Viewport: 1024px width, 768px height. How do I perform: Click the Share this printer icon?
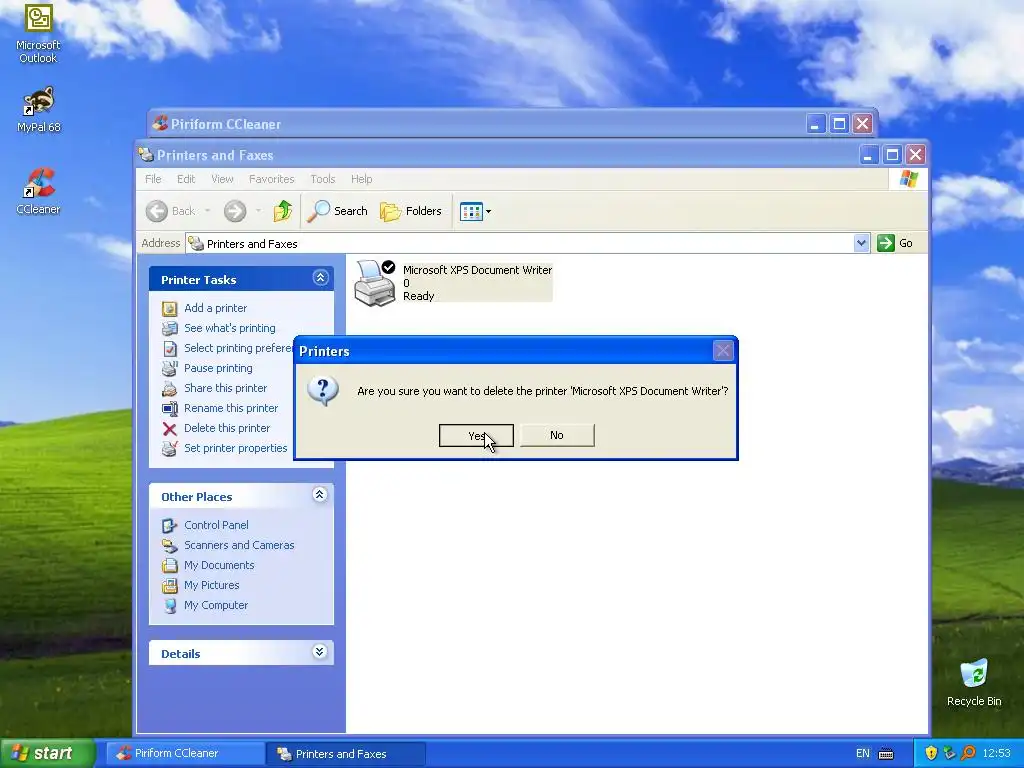(170, 389)
